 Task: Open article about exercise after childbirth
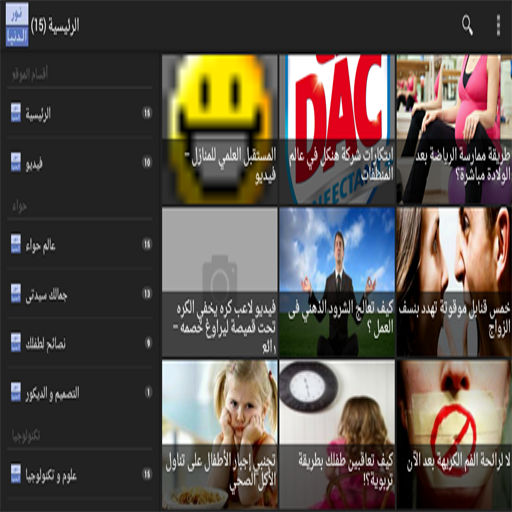click(x=454, y=129)
